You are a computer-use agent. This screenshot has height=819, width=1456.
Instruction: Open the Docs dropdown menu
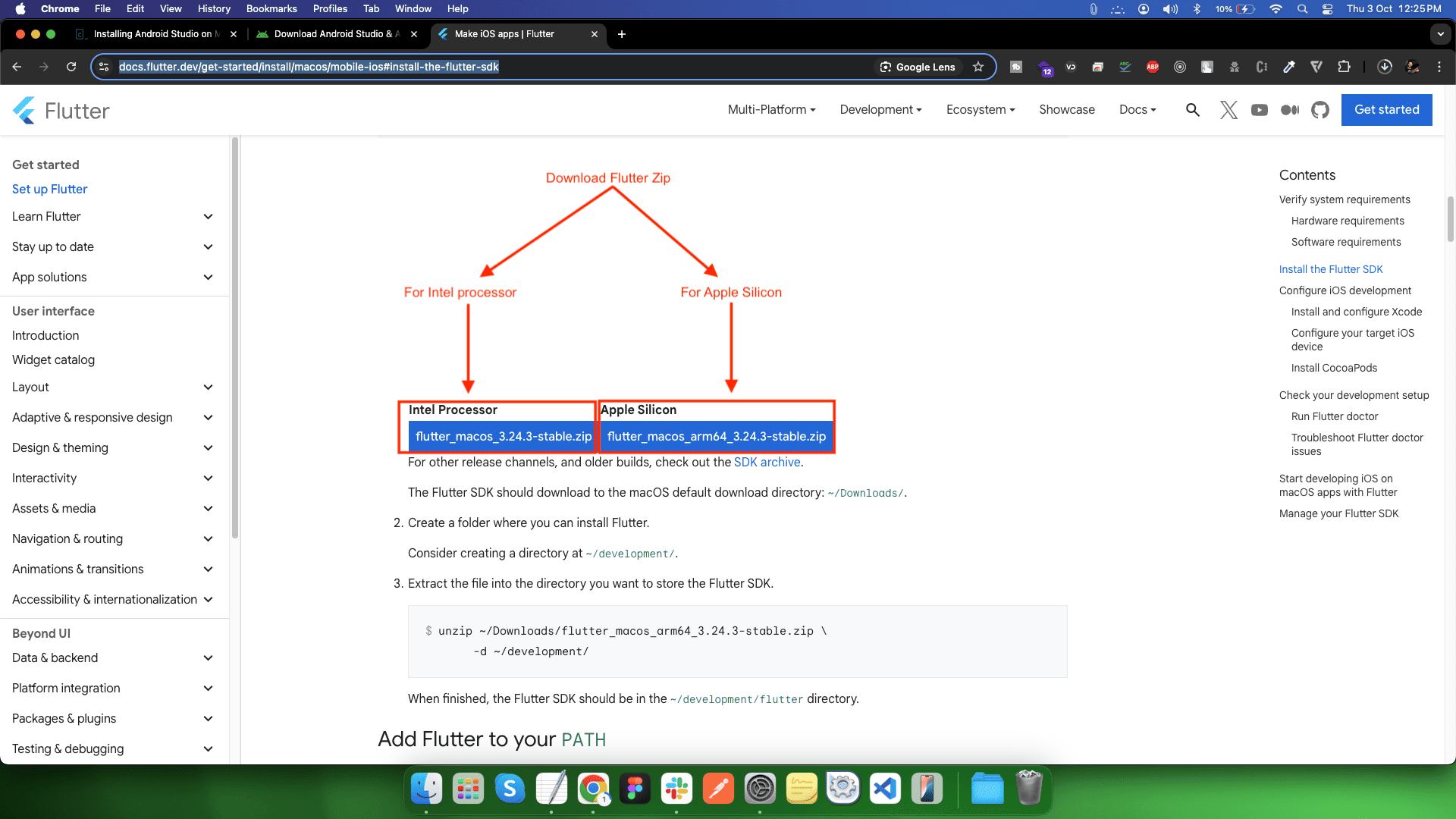(1137, 110)
